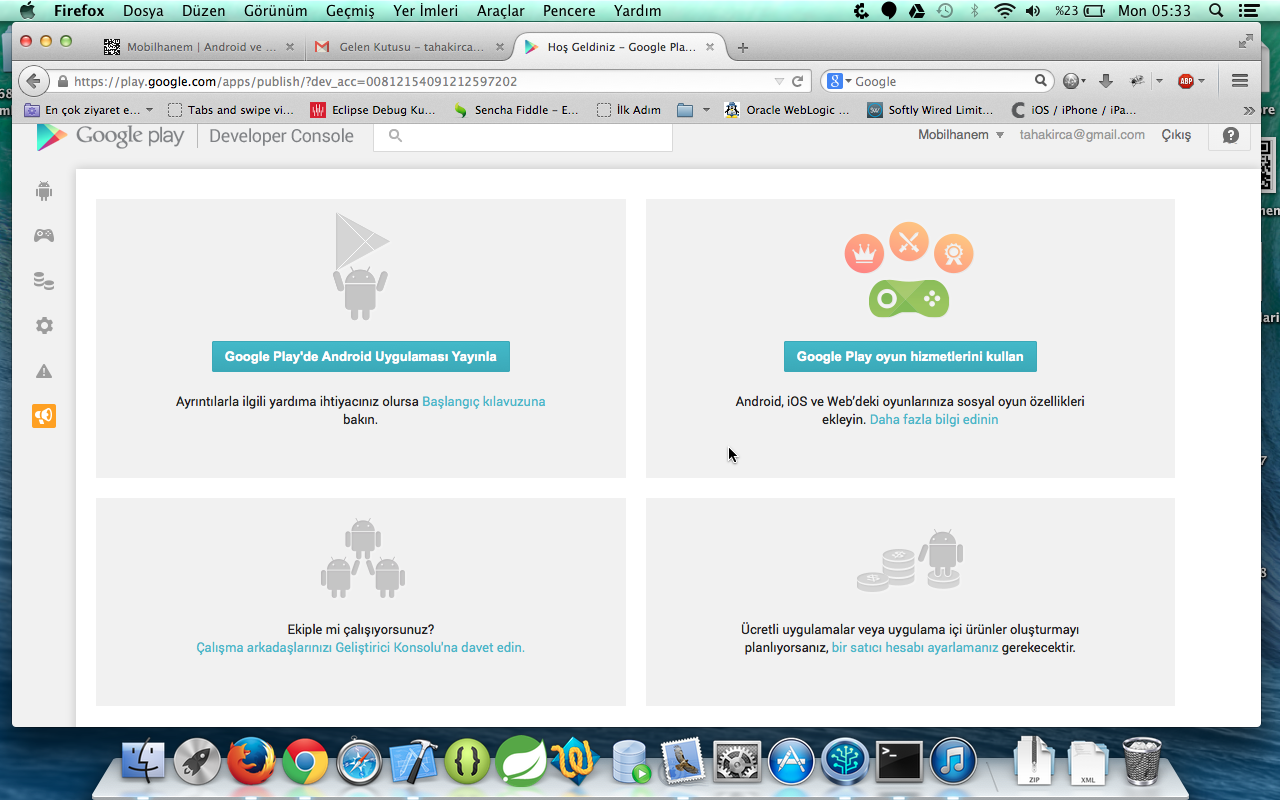Open Safari compass icon in Dock

pos(359,763)
